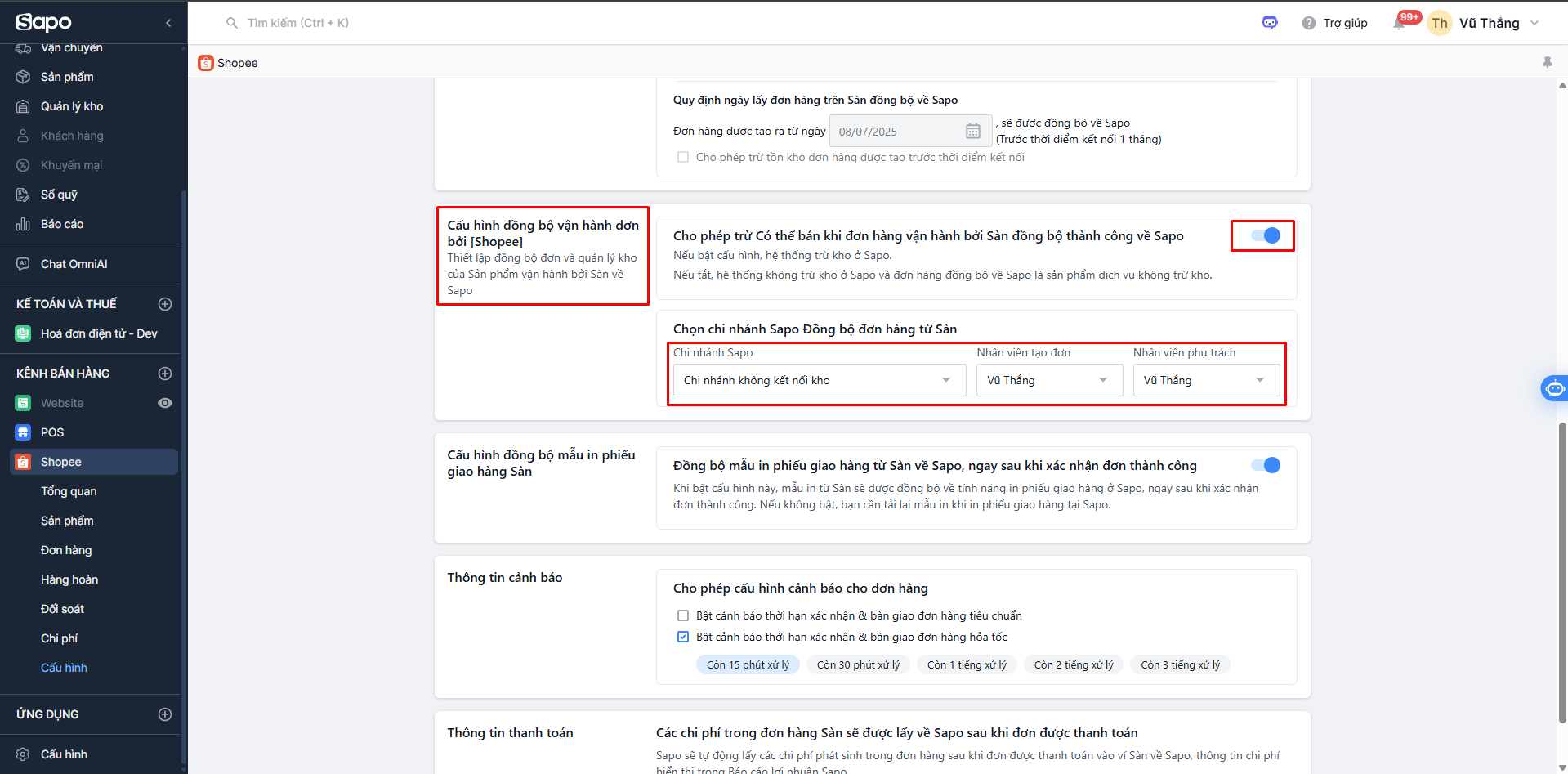Viewport: 1568px width, 774px height.
Task: Click the Khuyến mại discount icon
Action: pos(23,165)
